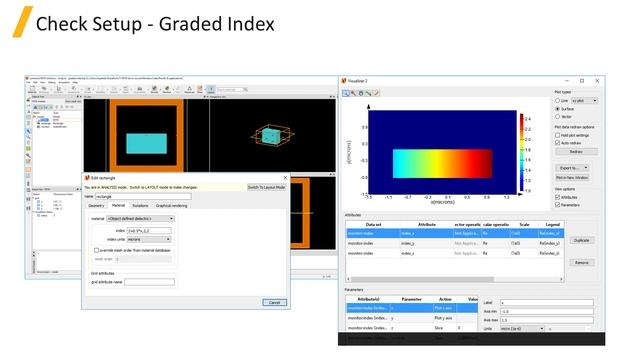Click Cancel in Edit rectangle dialog

pyautogui.click(x=274, y=302)
